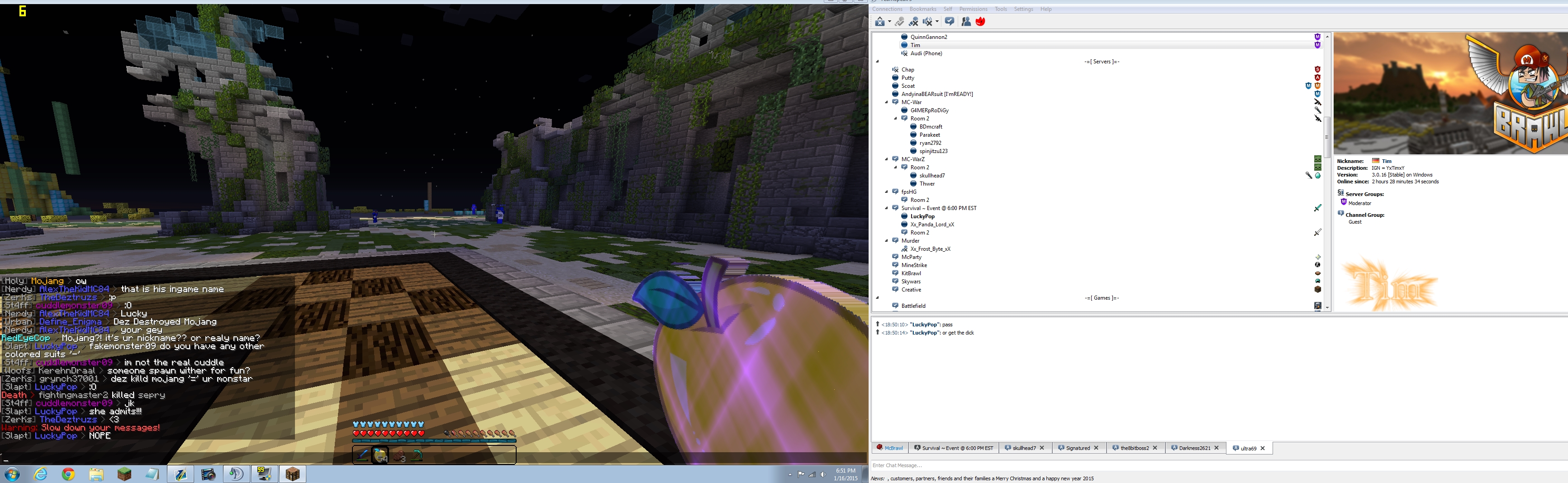Select user Tim in channel tree
This screenshot has height=483, width=1568.
pos(915,45)
